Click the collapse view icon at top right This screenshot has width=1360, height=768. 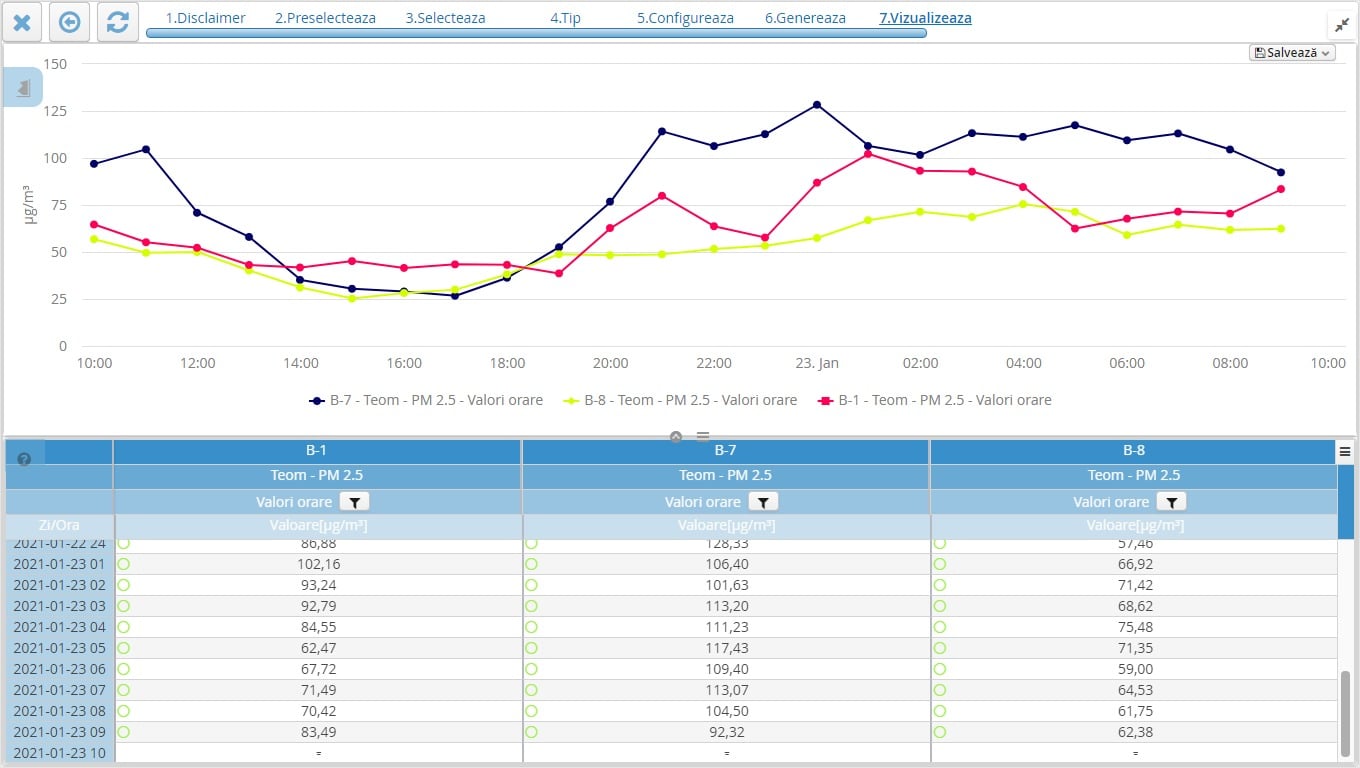click(1341, 25)
